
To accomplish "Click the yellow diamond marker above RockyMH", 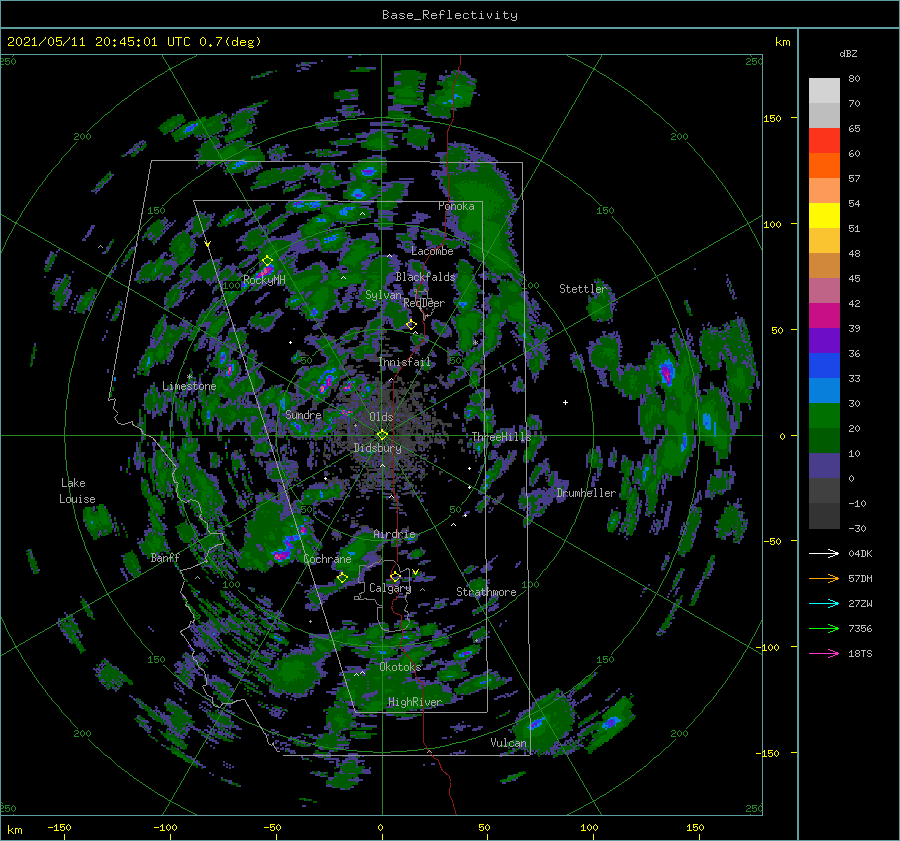I will (267, 261).
